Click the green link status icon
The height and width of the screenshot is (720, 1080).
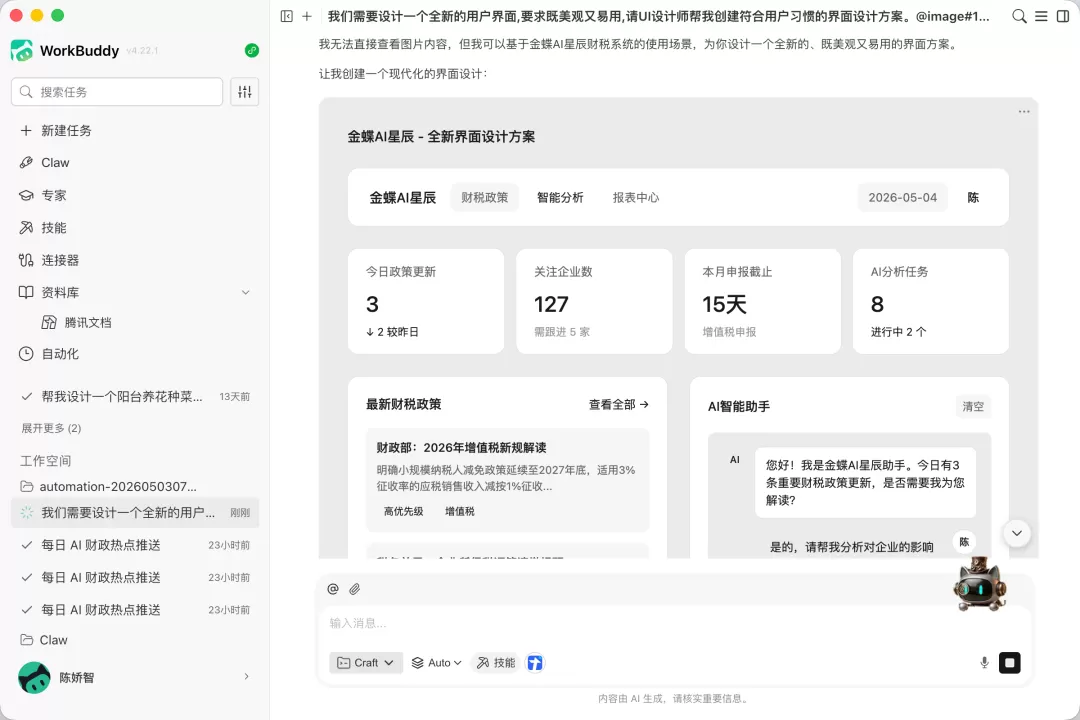pyautogui.click(x=252, y=50)
